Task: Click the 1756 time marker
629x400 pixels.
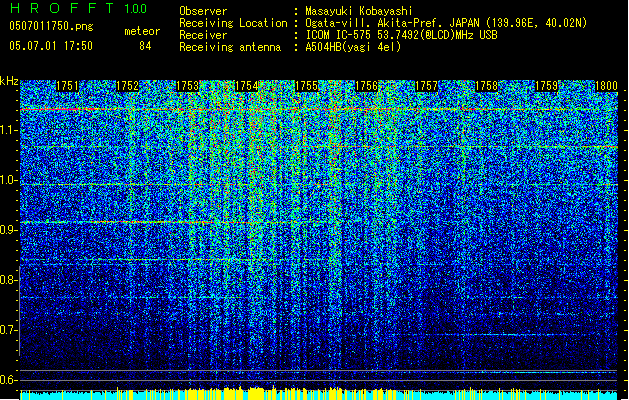Action: [367, 86]
